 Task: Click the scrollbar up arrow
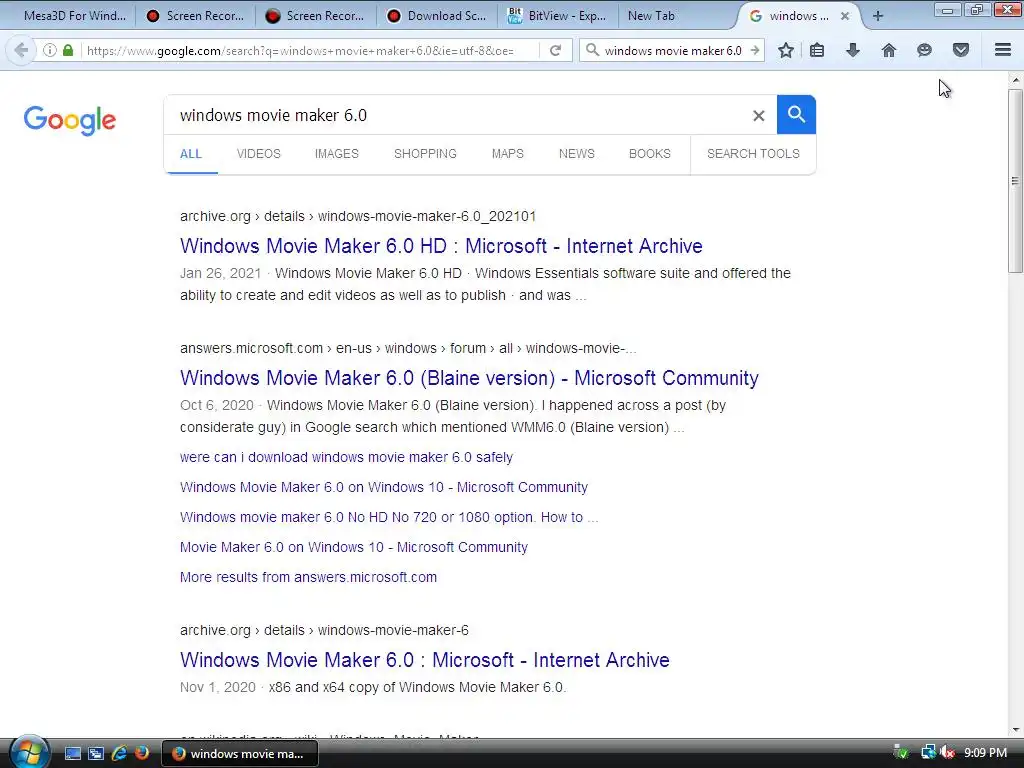click(x=1015, y=80)
